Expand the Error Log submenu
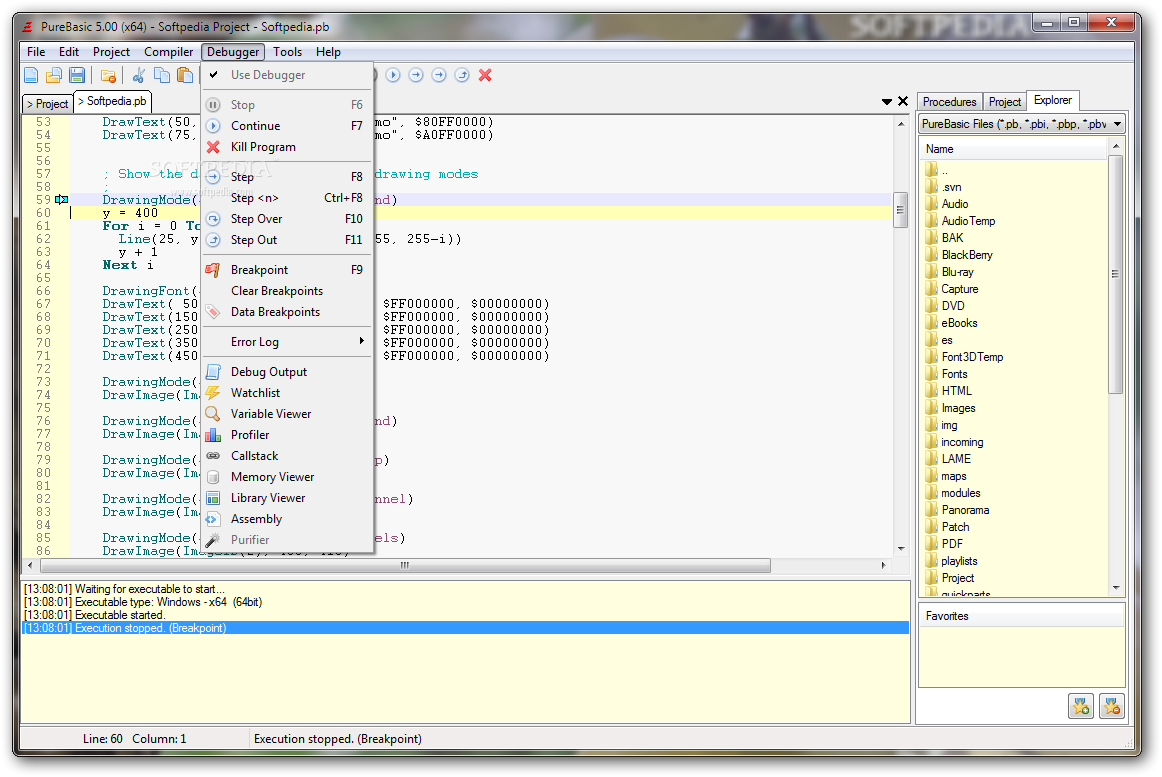Screen dimensions: 1162x777 point(288,342)
